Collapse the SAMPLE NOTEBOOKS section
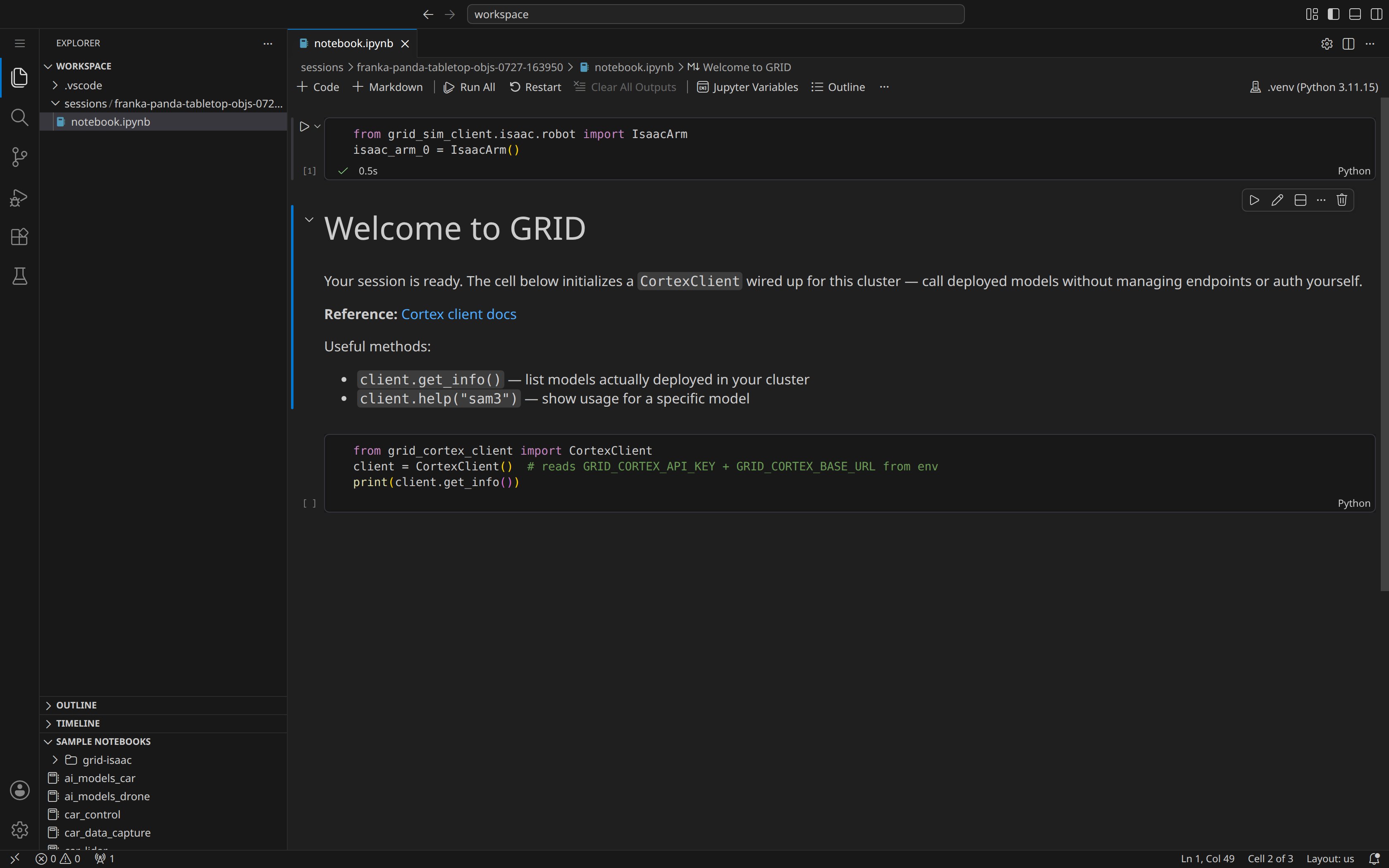 pyautogui.click(x=163, y=742)
